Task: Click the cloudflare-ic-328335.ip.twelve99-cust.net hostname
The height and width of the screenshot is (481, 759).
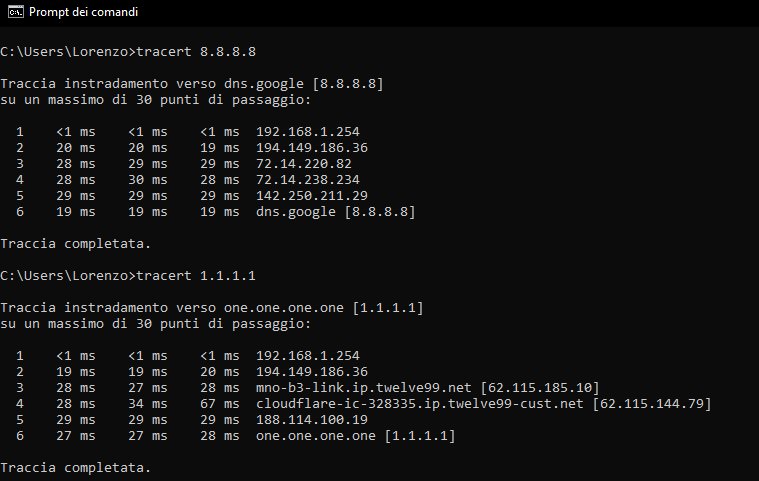Action: pos(421,403)
